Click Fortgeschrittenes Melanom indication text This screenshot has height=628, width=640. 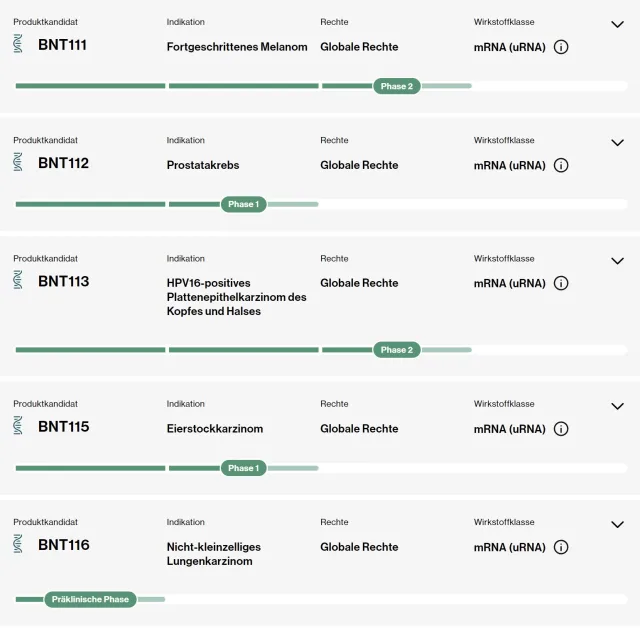point(237,47)
